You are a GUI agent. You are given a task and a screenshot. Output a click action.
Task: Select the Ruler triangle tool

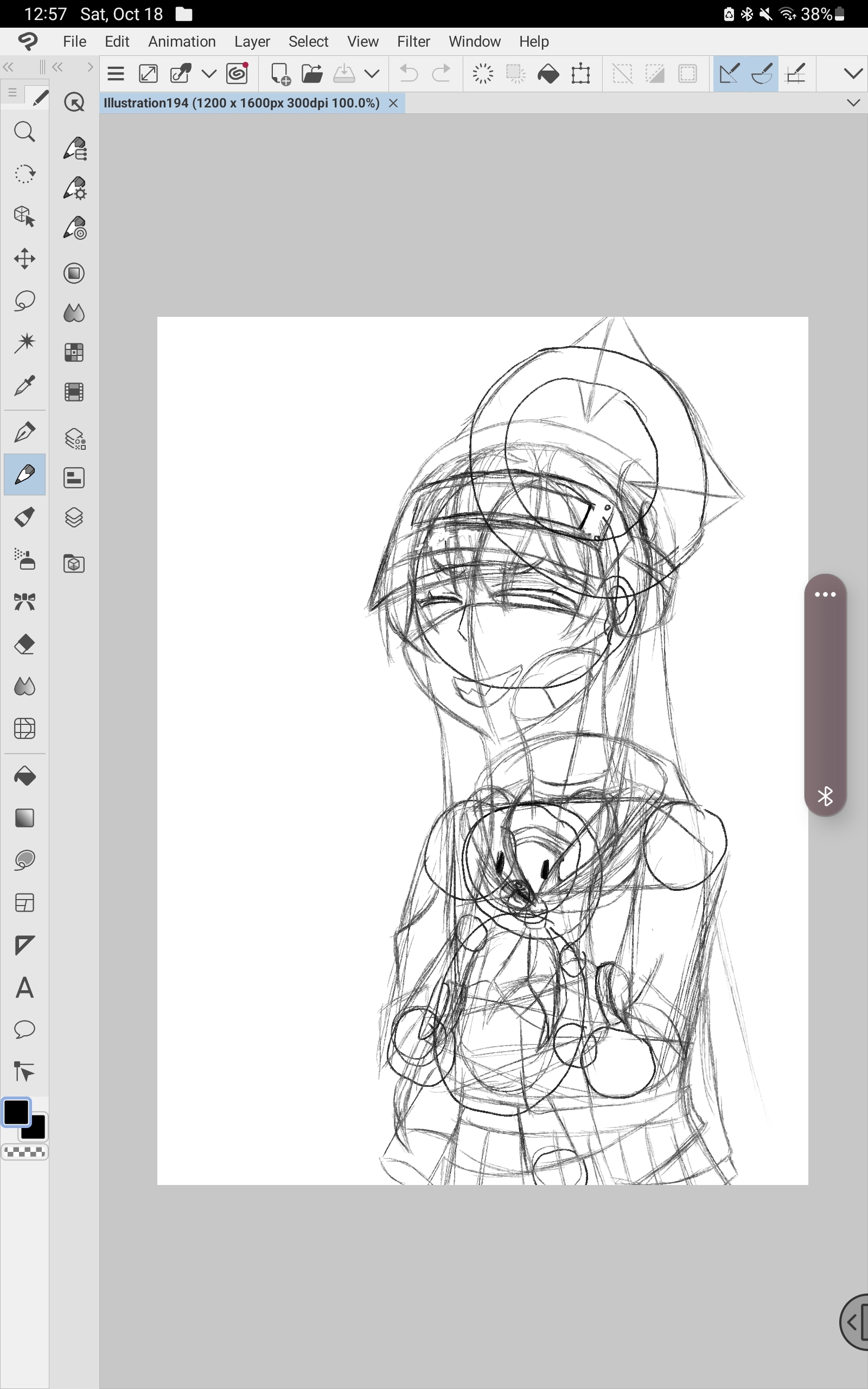24,945
